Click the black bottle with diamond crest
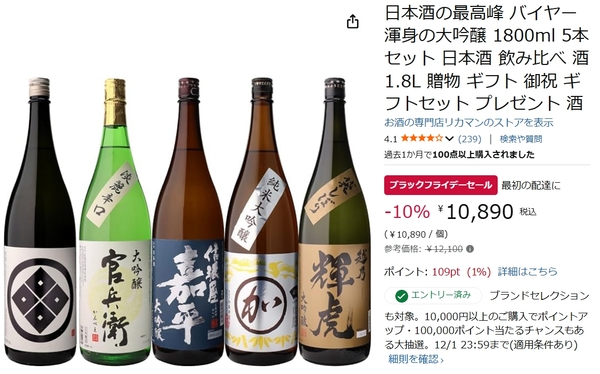Image resolution: width=600 pixels, height=374 pixels. point(40,221)
